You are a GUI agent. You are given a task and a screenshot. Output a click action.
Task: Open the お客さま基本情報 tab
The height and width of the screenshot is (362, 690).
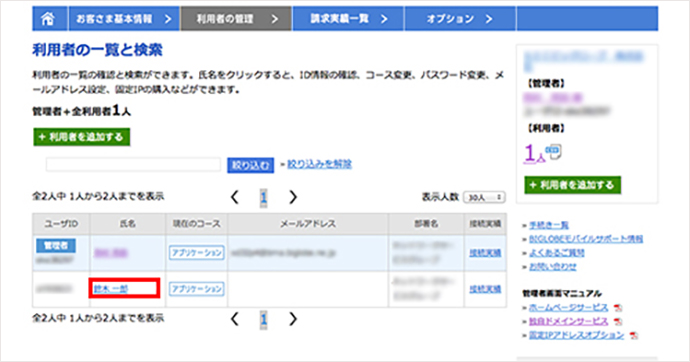click(124, 18)
